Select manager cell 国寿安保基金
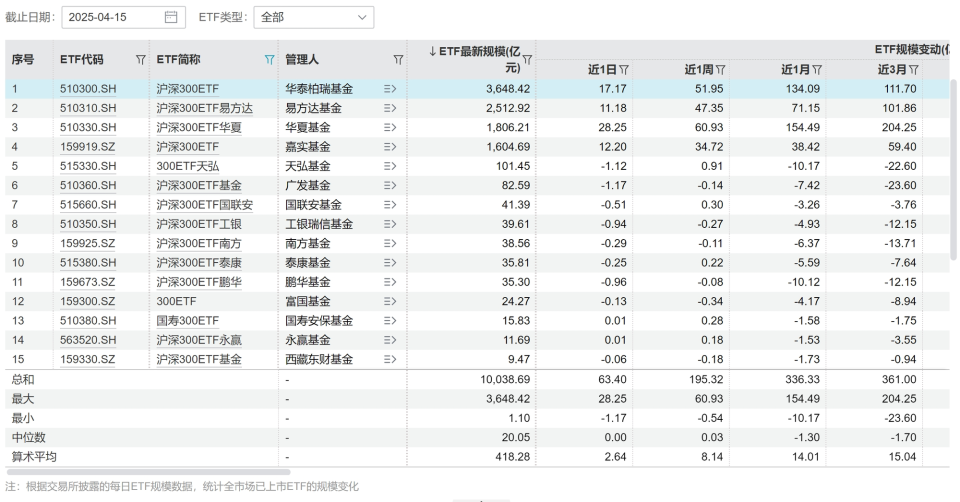Image resolution: width=960 pixels, height=502 pixels. [319, 321]
